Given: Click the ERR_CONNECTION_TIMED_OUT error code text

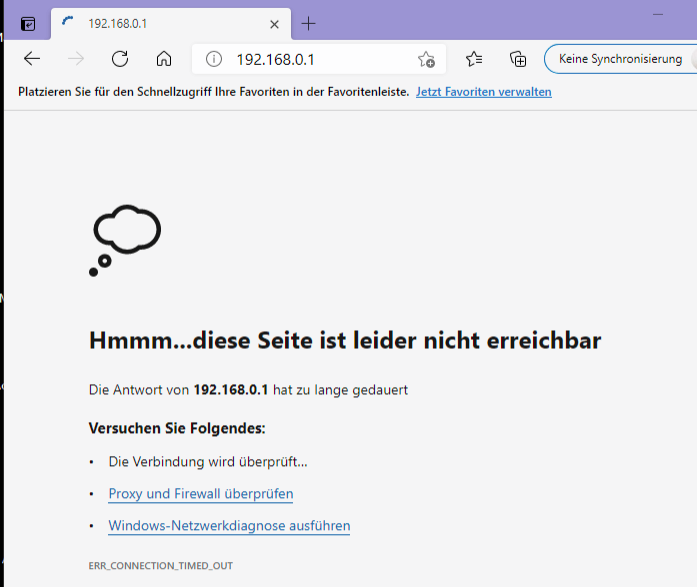Looking at the screenshot, I should [161, 566].
